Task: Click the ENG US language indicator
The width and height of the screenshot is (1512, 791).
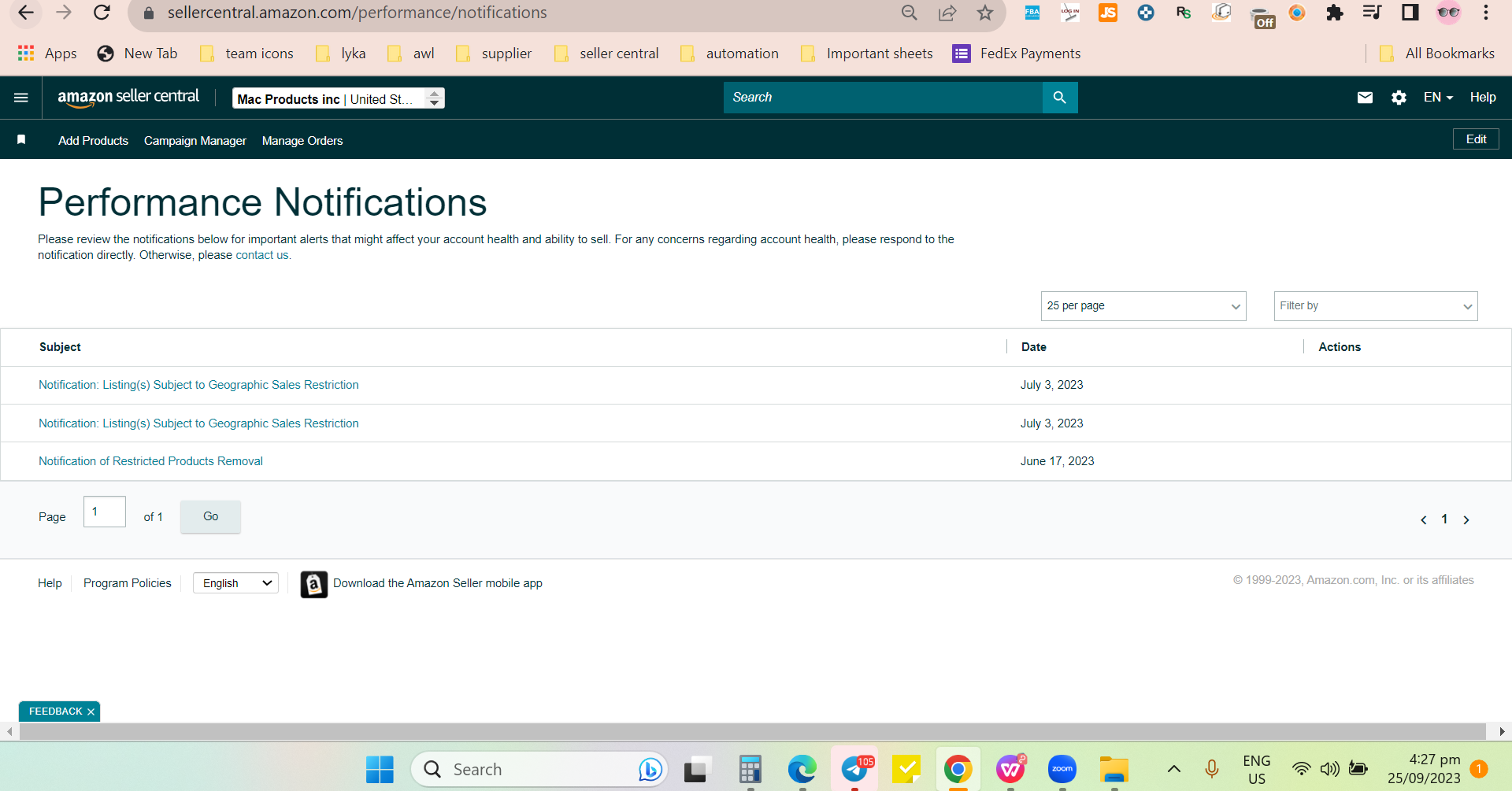Action: click(x=1257, y=770)
